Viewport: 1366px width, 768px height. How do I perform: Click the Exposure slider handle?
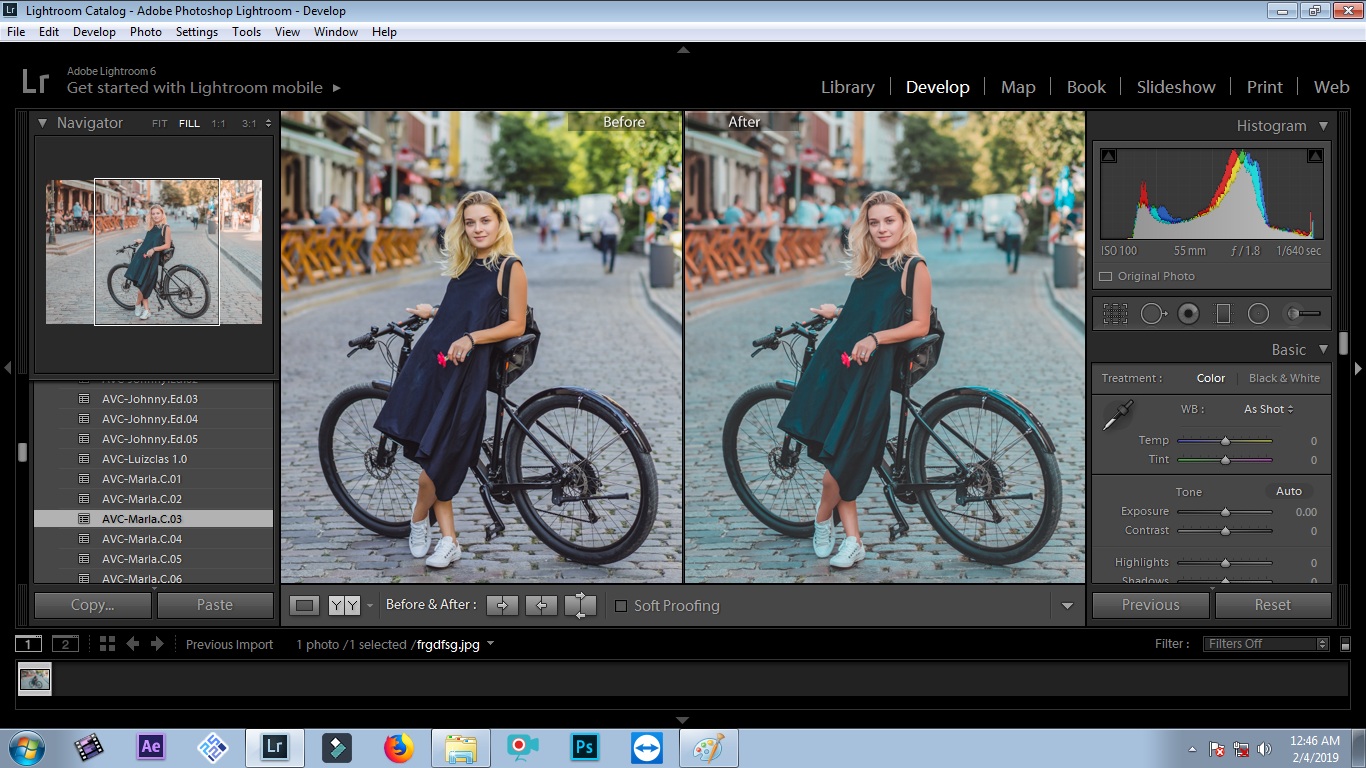pos(1225,511)
